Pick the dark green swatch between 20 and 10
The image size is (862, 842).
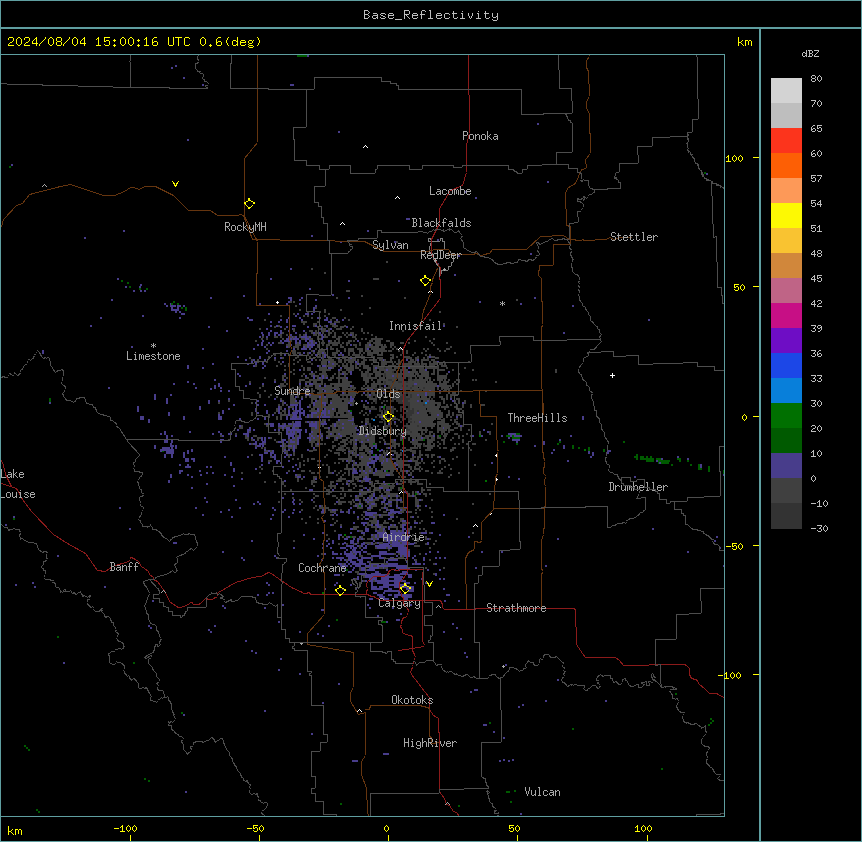(x=786, y=441)
